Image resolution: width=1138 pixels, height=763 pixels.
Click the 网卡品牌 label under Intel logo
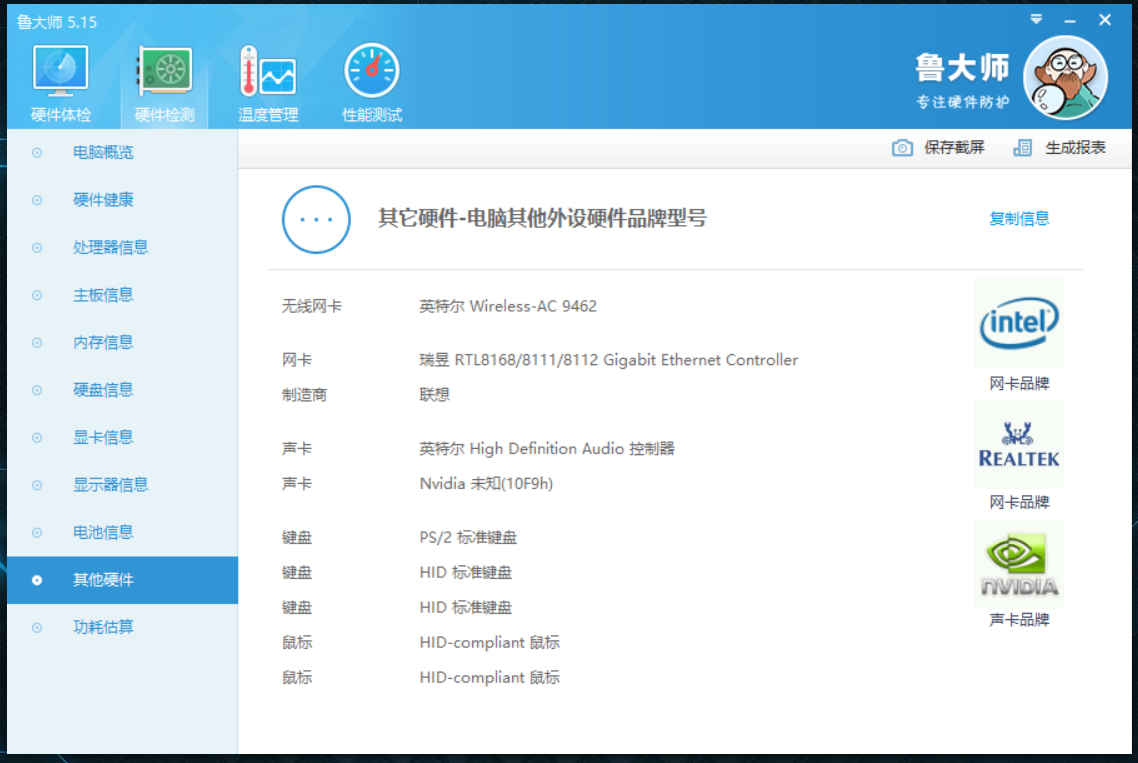(1019, 383)
